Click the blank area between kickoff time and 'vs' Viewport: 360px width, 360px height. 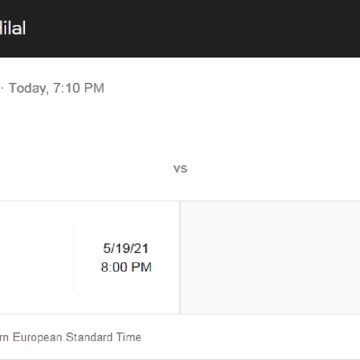point(180,130)
